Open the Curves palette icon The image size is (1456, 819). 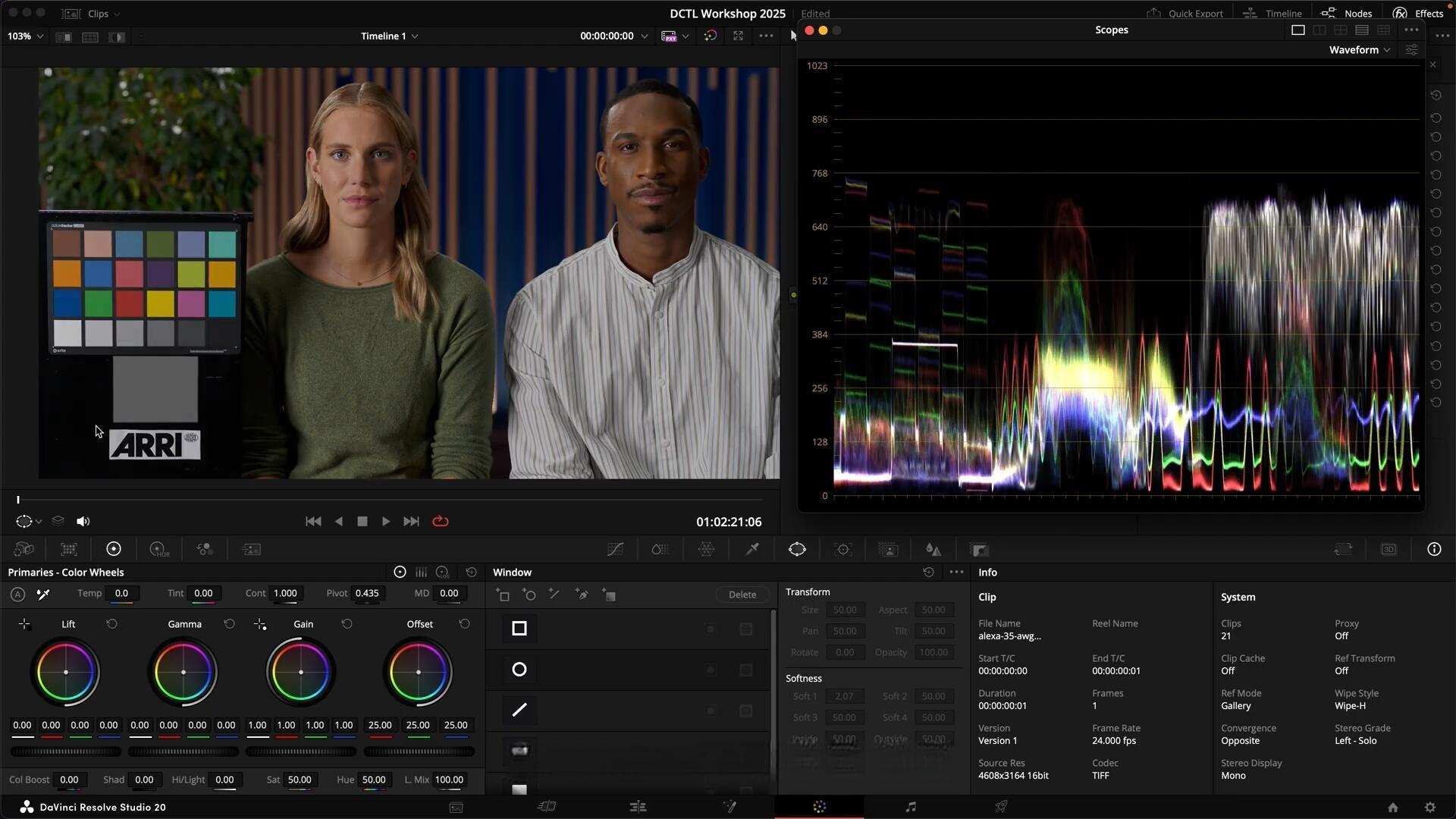[x=615, y=550]
